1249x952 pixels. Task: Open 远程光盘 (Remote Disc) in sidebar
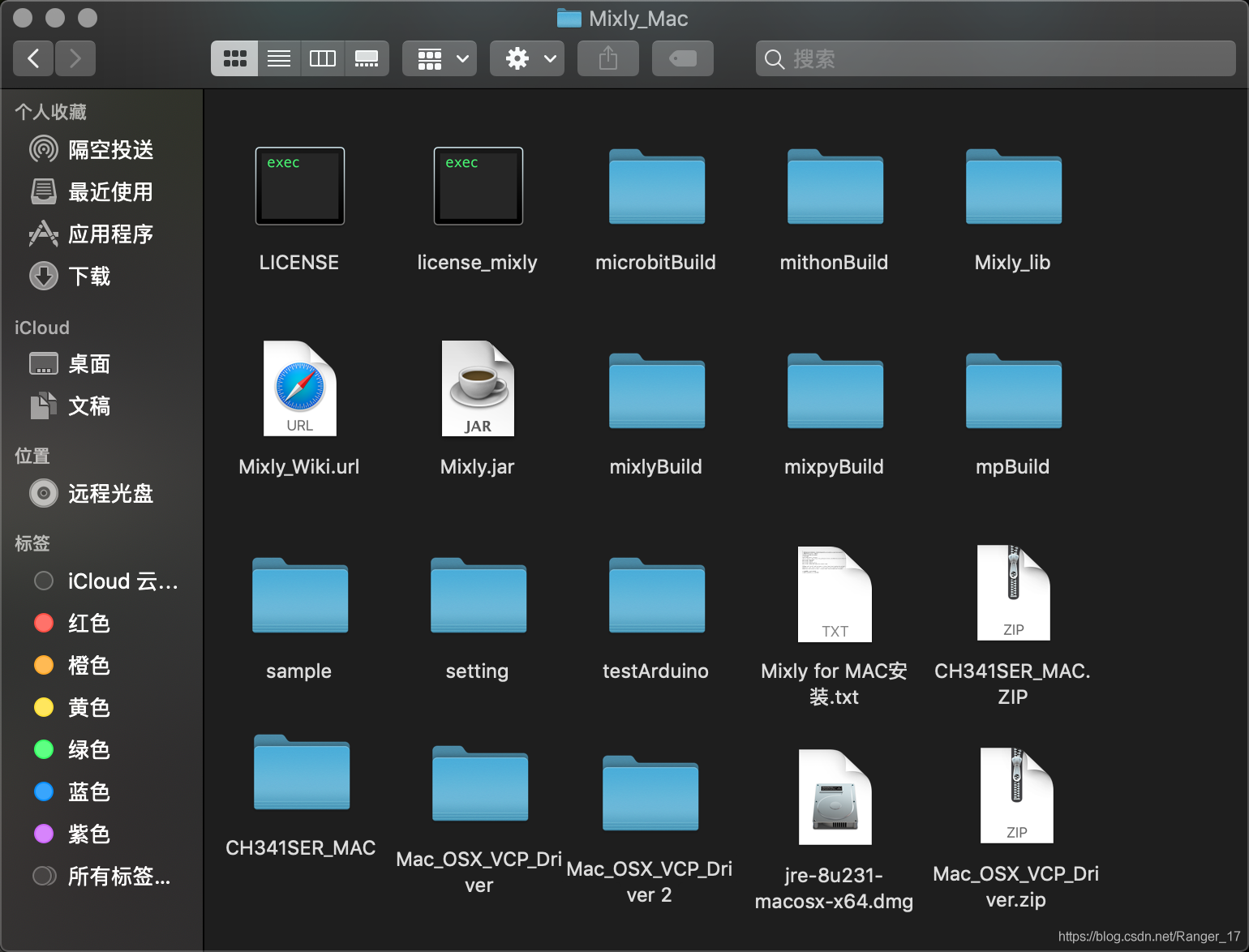click(x=101, y=494)
